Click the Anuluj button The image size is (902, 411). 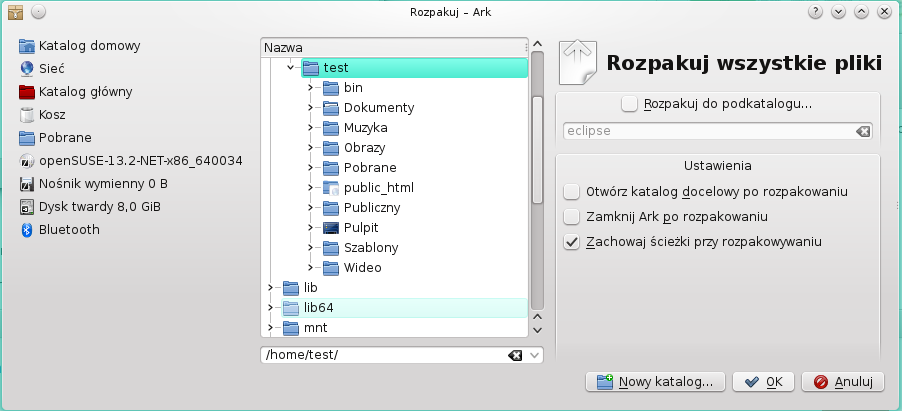pos(843,381)
